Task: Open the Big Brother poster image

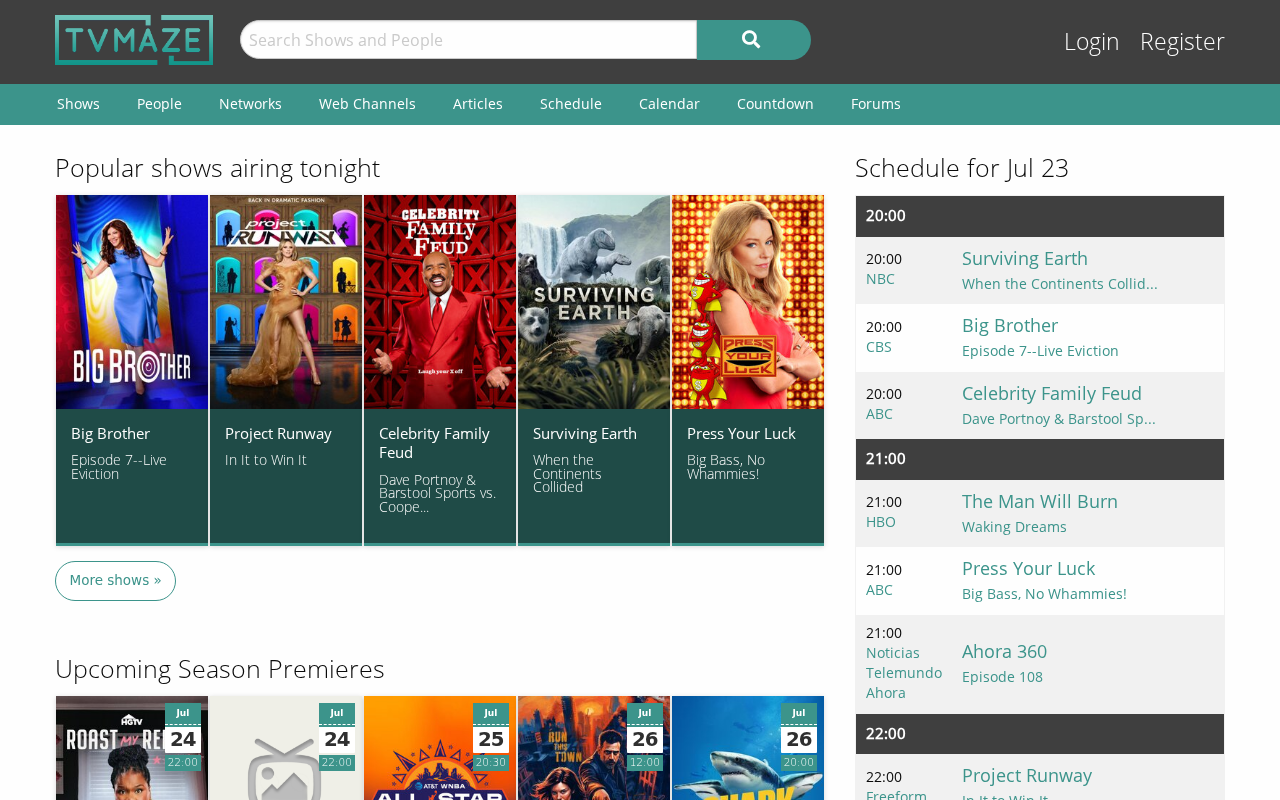Action: tap(132, 302)
